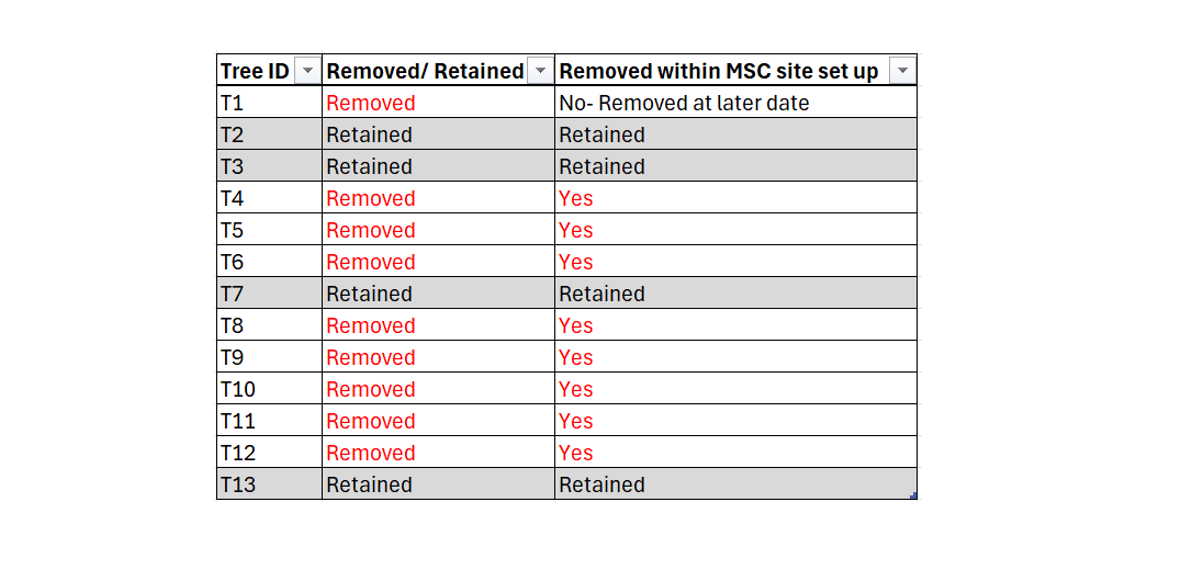Select the T1 cell

point(268,103)
